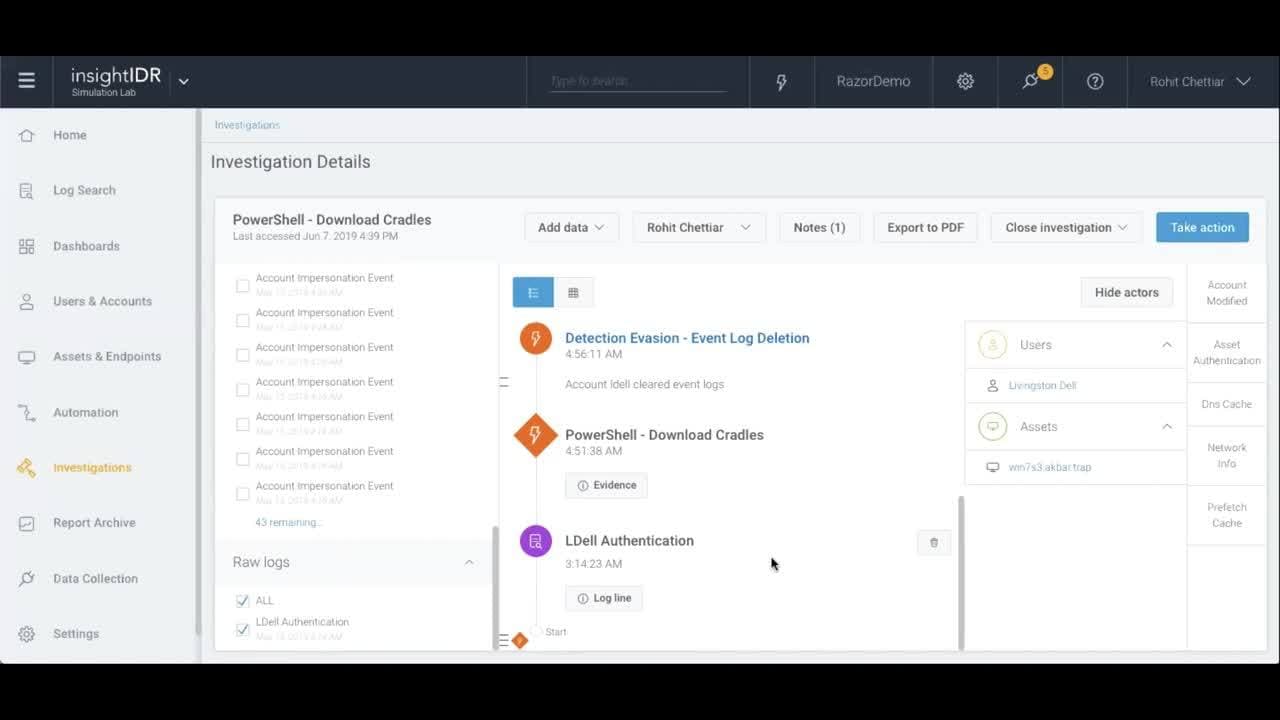The image size is (1280, 720).
Task: Check the ALL raw logs checkbox
Action: 242,601
